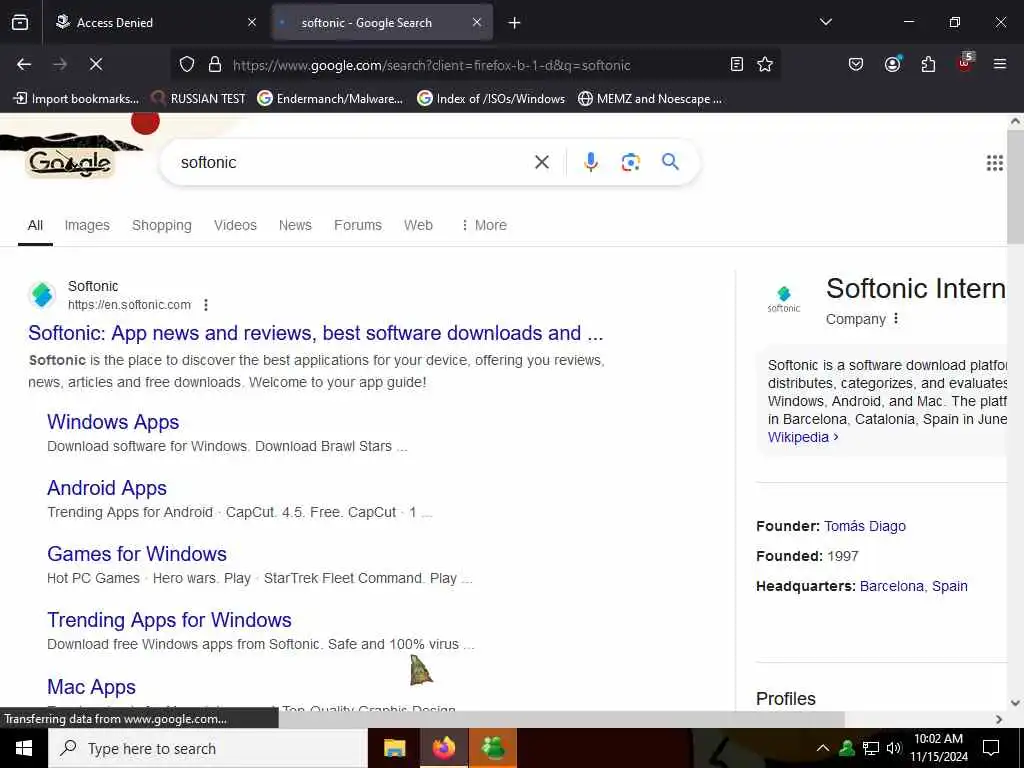The height and width of the screenshot is (768, 1024).
Task: Select Web search tab
Action: pos(418,225)
